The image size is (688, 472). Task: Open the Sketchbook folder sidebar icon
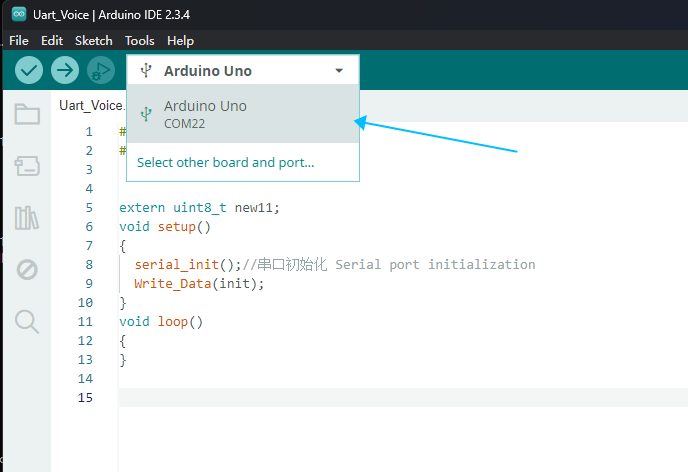click(27, 114)
